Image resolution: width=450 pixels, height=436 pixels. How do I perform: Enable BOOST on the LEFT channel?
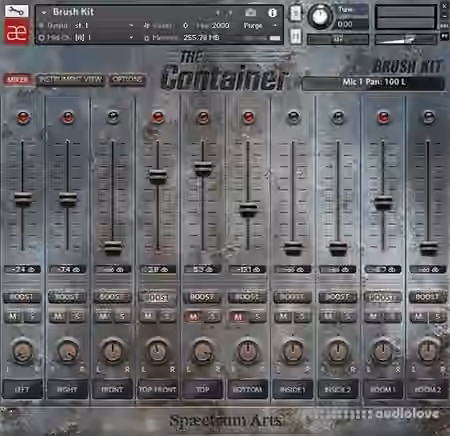(x=22, y=297)
